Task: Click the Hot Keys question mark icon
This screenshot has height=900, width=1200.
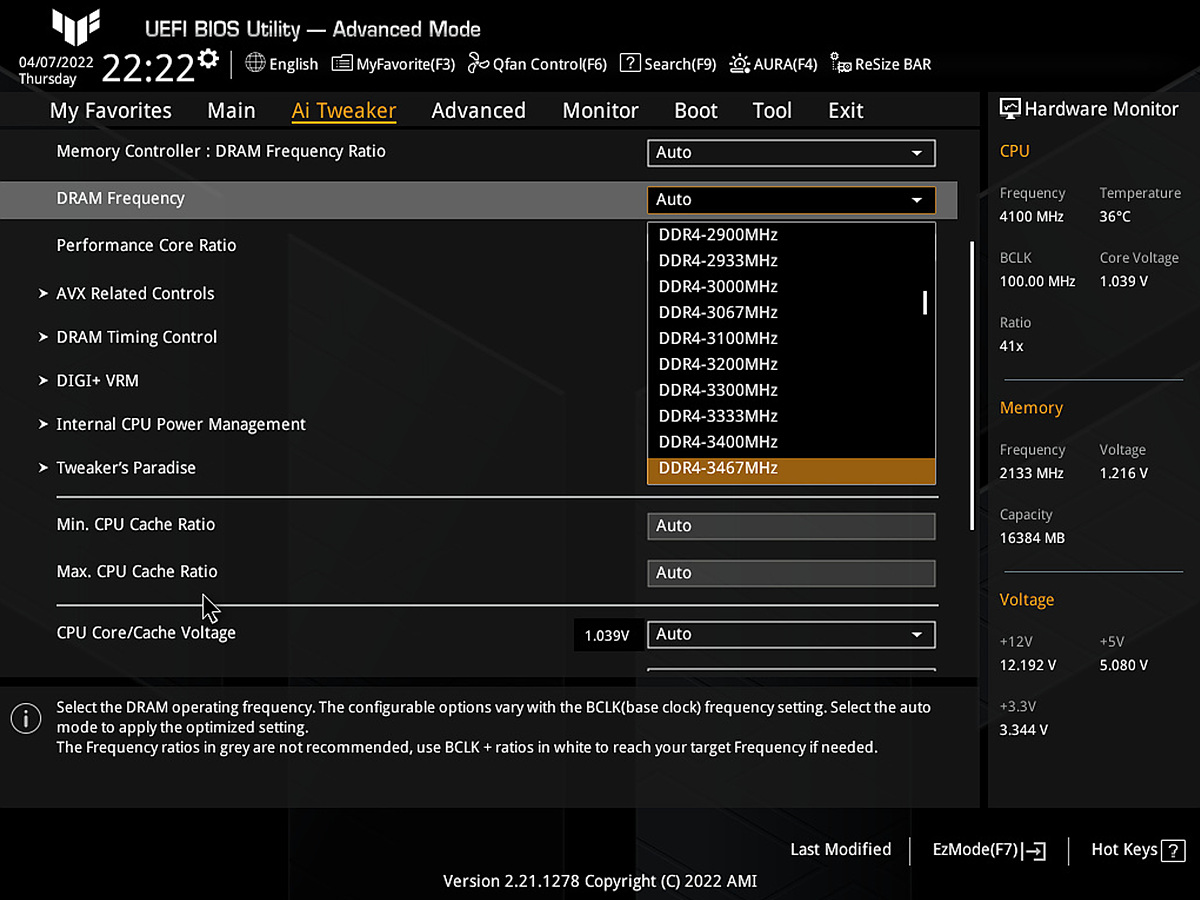Action: 1172,850
